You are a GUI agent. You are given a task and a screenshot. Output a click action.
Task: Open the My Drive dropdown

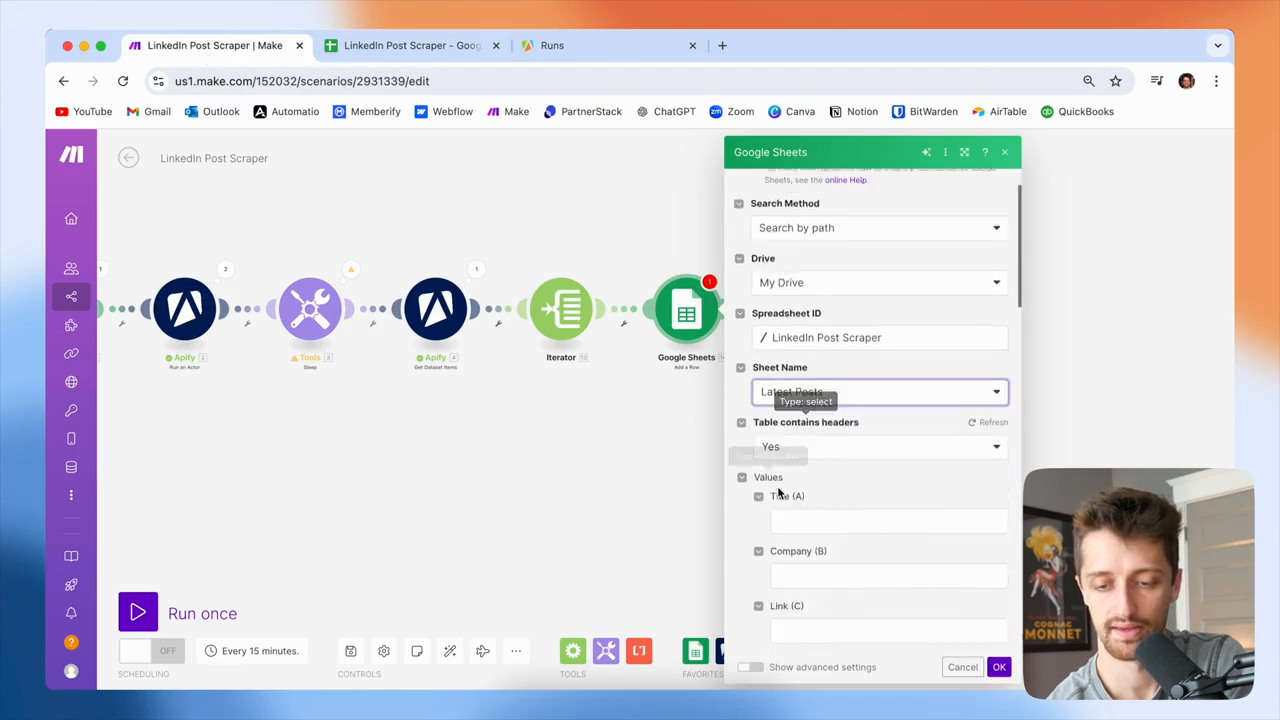coord(880,283)
